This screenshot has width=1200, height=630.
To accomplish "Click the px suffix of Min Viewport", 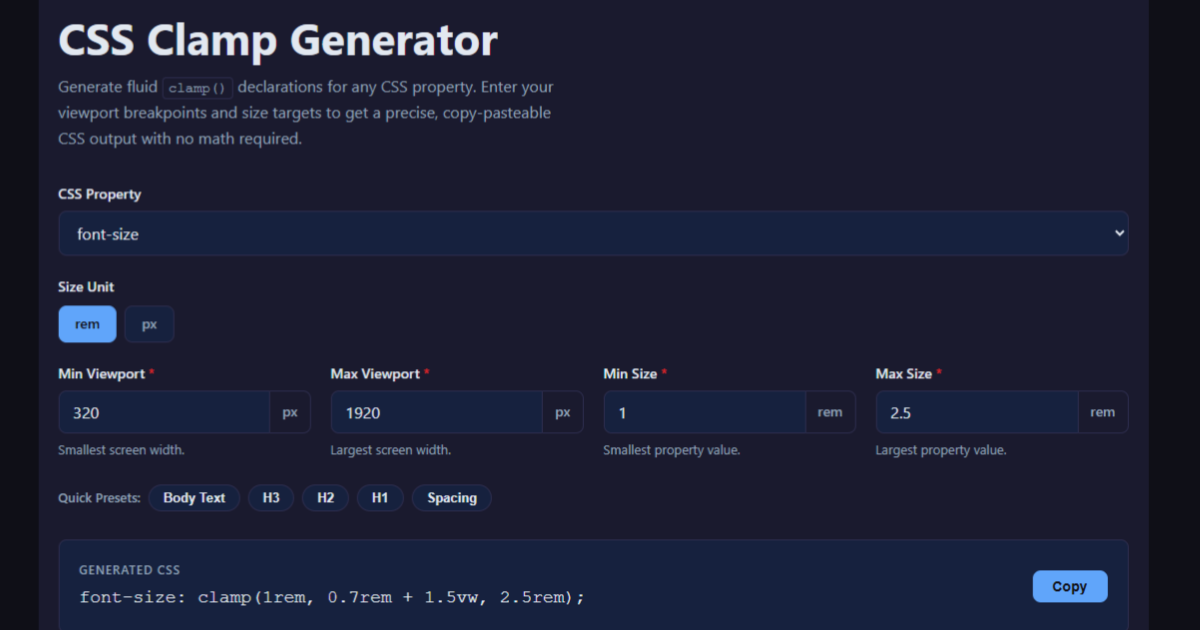I will [x=290, y=412].
